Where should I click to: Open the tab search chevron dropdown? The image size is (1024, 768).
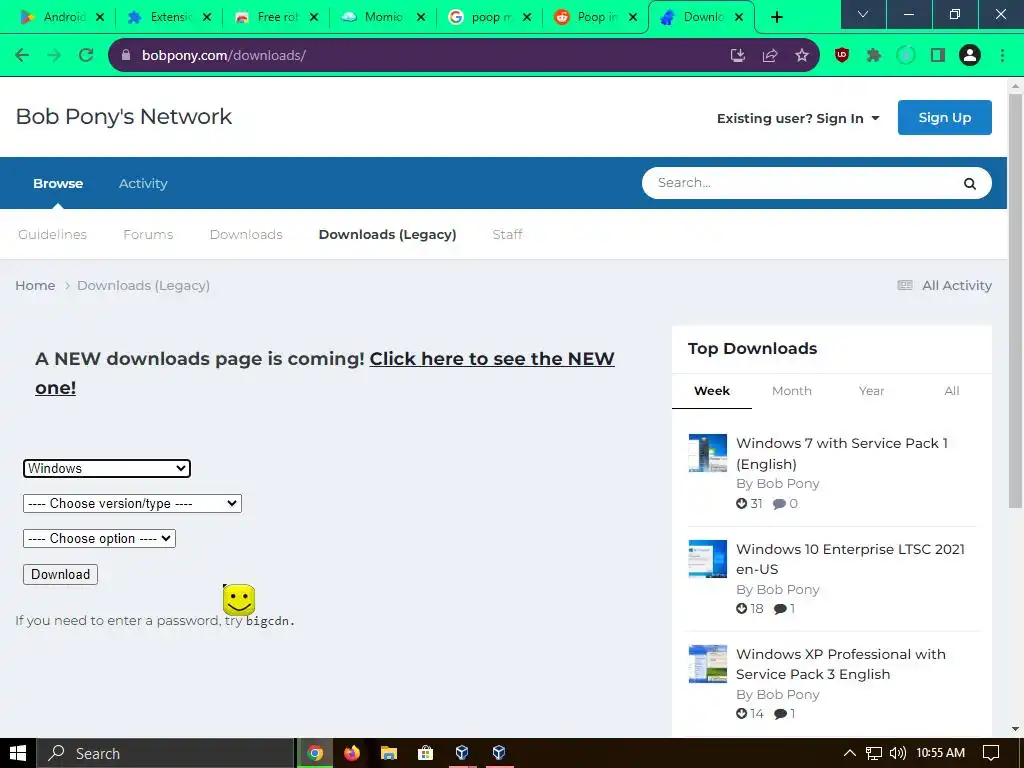pos(863,14)
